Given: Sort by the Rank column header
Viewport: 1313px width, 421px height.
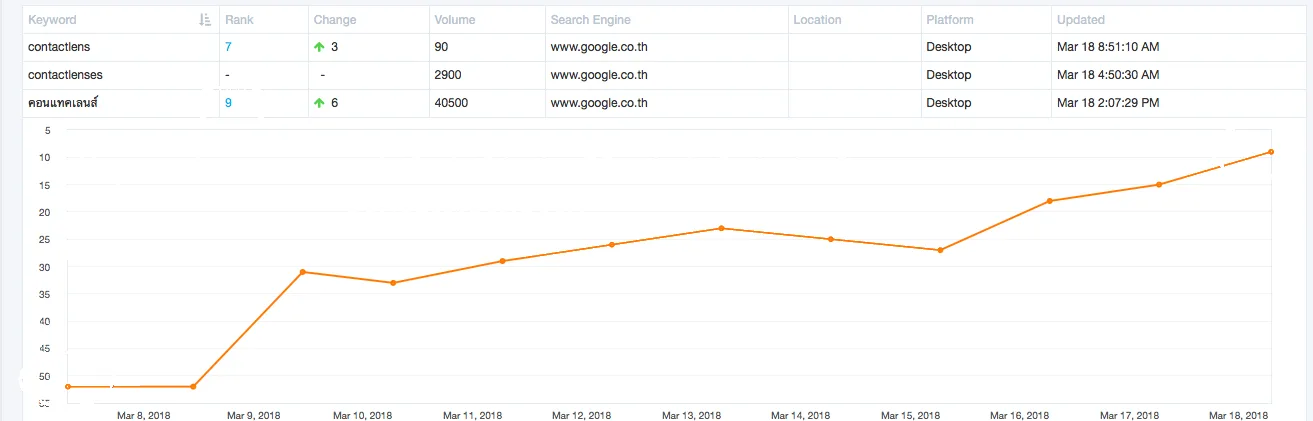Looking at the screenshot, I should point(238,20).
